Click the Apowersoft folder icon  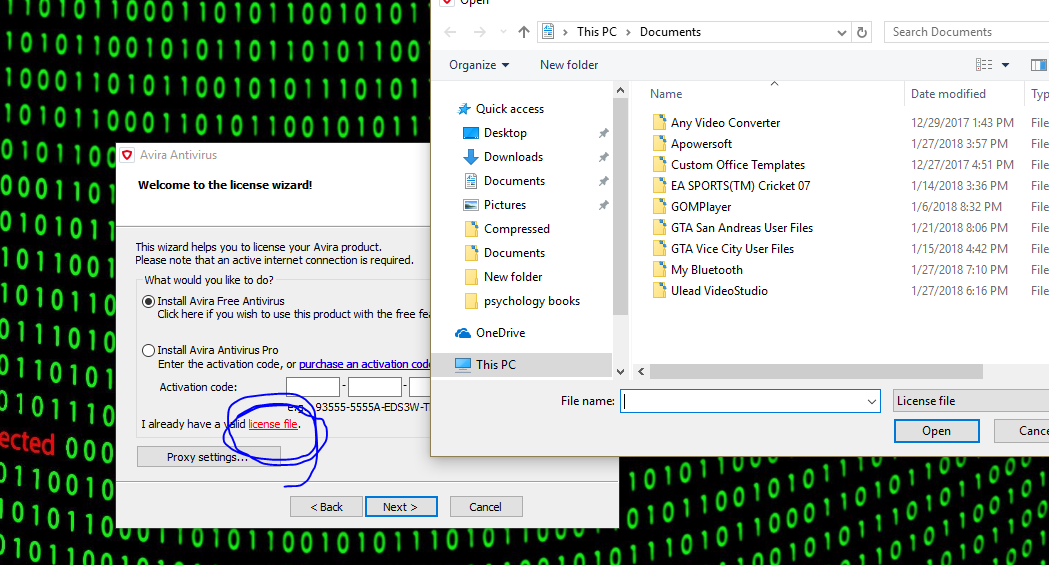point(659,144)
